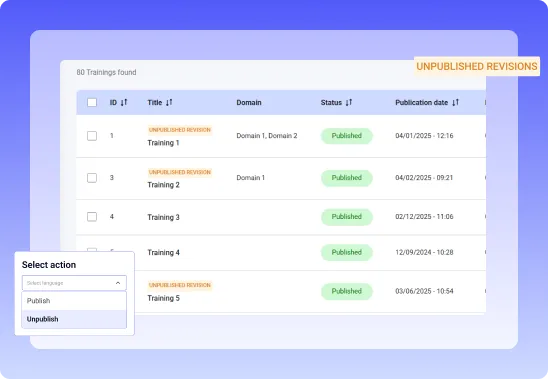
Task: Collapse dropdown using the chevron arrow
Action: (x=118, y=283)
